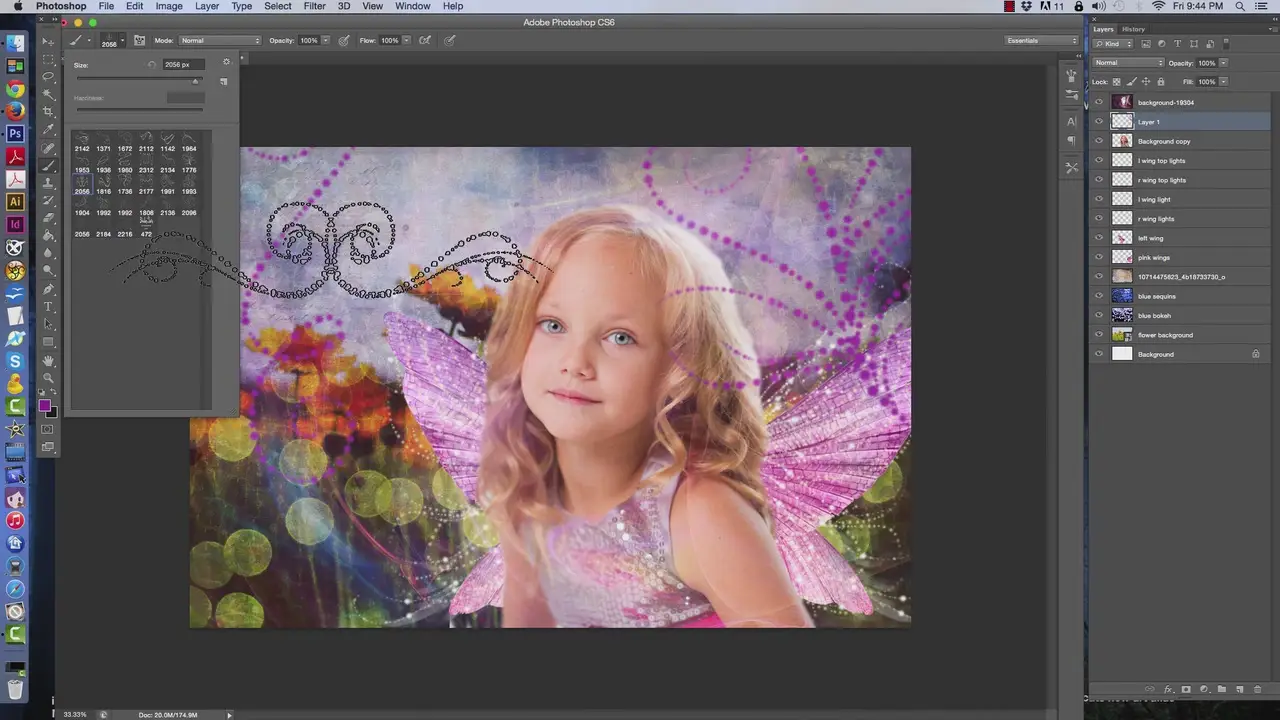1280x720 pixels.
Task: Select the Zoom tool in toolbox
Action: tap(48, 378)
